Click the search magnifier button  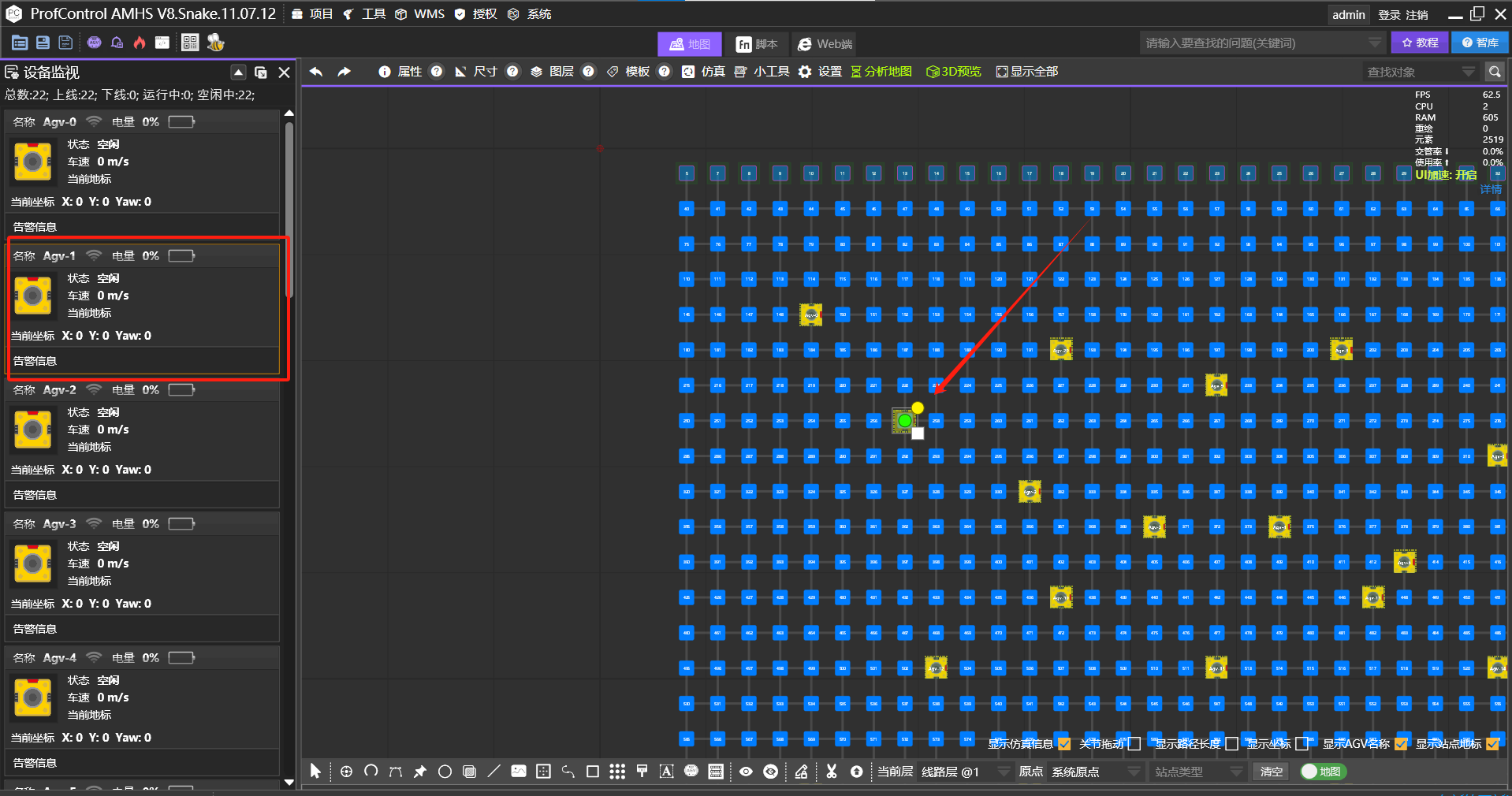[x=1495, y=72]
